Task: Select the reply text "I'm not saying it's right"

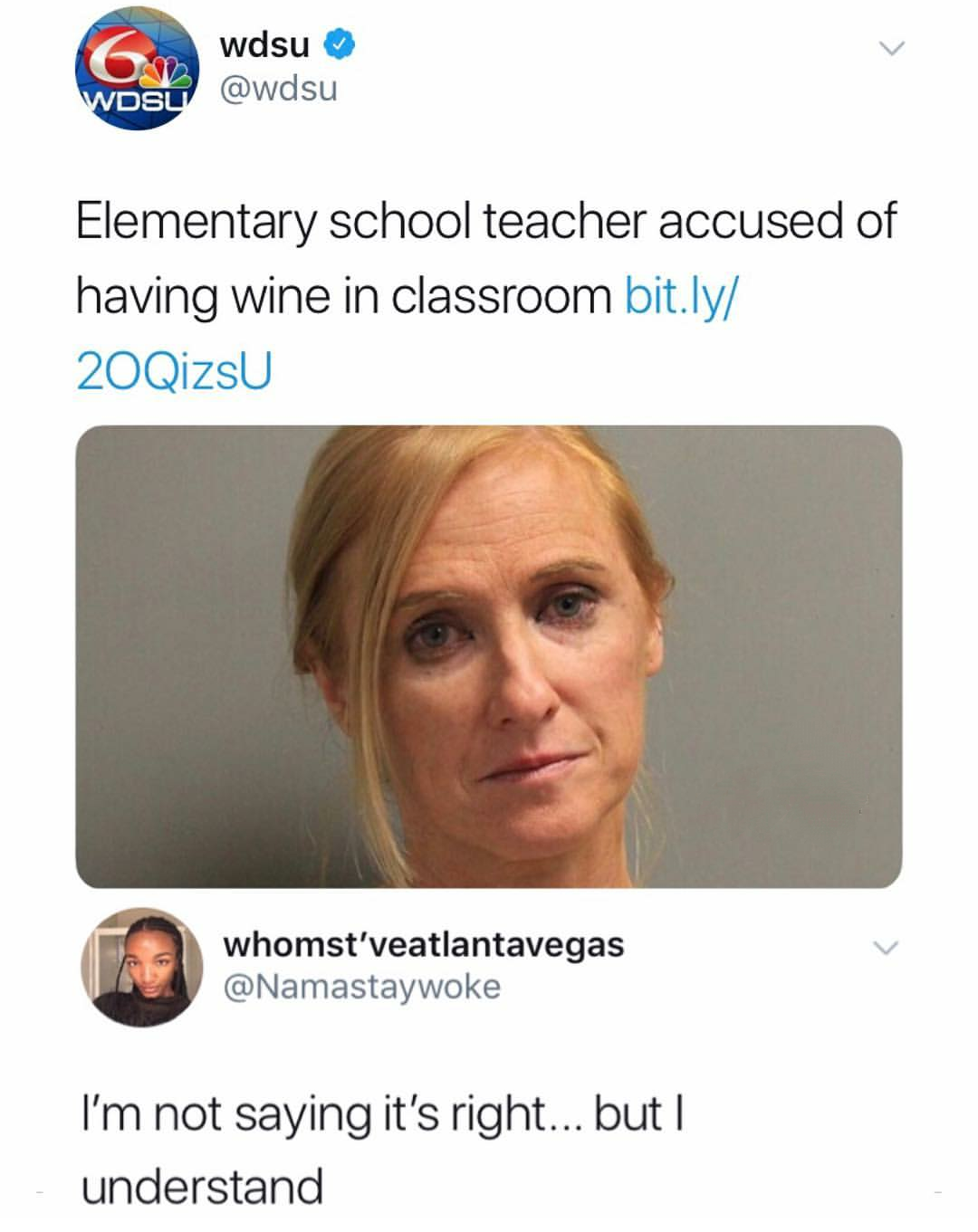Action: (x=313, y=1114)
